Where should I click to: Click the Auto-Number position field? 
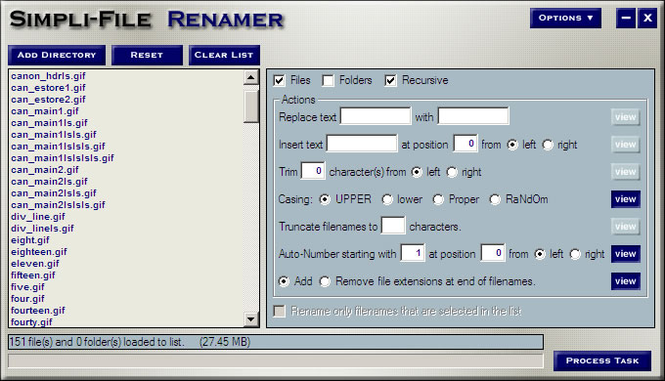pyautogui.click(x=493, y=253)
